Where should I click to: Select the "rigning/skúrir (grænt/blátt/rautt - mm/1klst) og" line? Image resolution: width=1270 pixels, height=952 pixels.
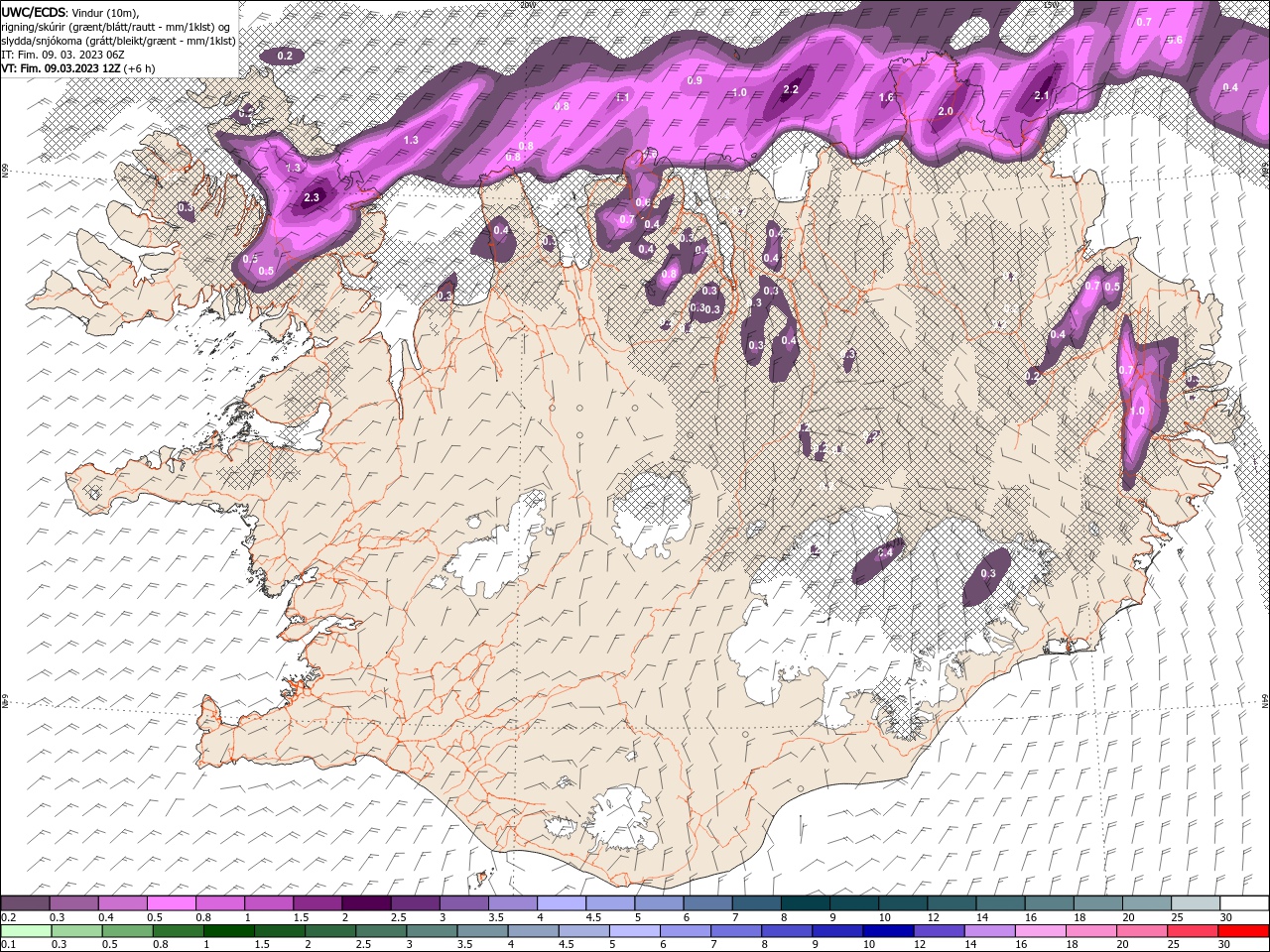[x=117, y=26]
